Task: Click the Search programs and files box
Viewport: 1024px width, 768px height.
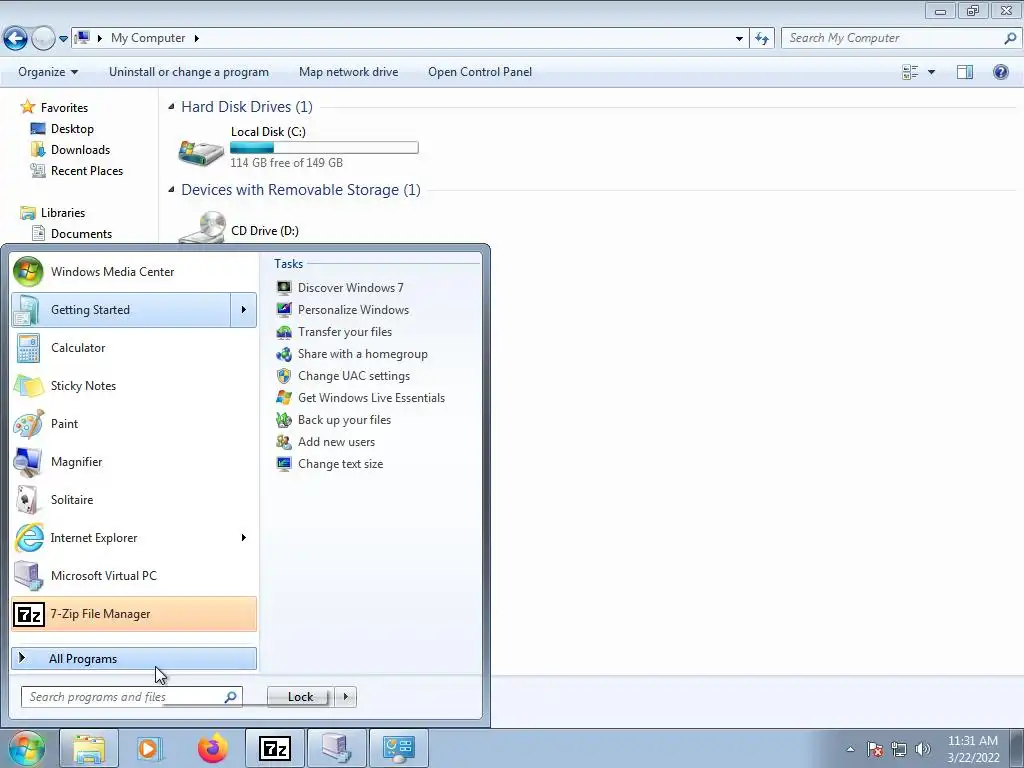Action: pyautogui.click(x=131, y=697)
